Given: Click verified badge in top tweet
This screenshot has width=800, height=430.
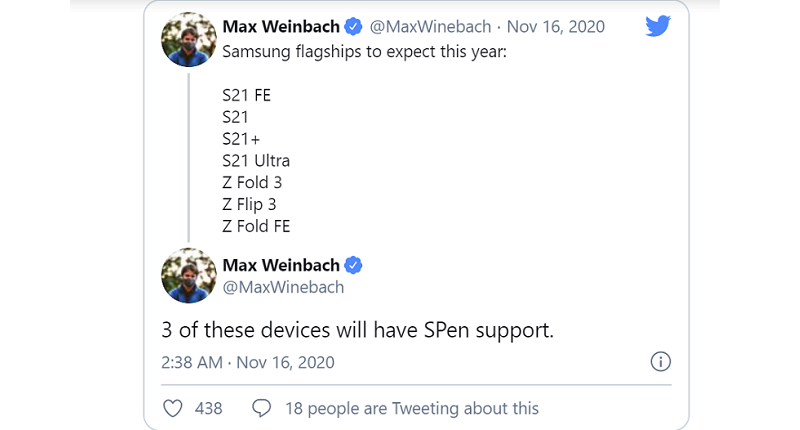Looking at the screenshot, I should coord(353,27).
